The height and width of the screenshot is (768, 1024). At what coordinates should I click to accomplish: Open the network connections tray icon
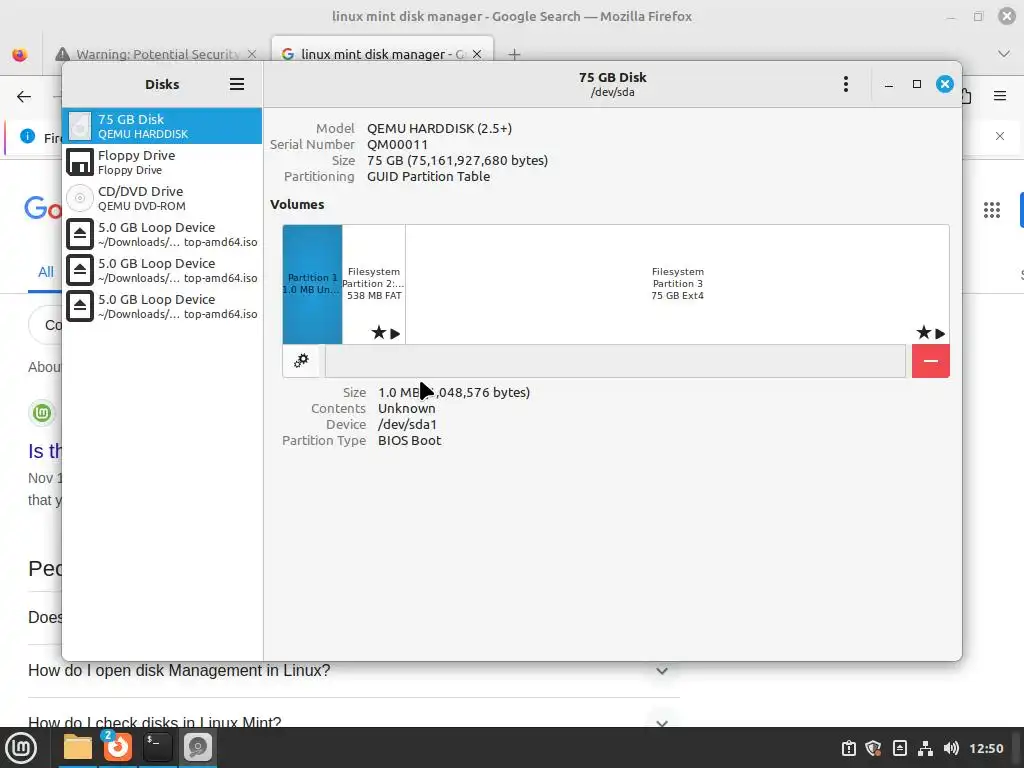click(x=925, y=748)
